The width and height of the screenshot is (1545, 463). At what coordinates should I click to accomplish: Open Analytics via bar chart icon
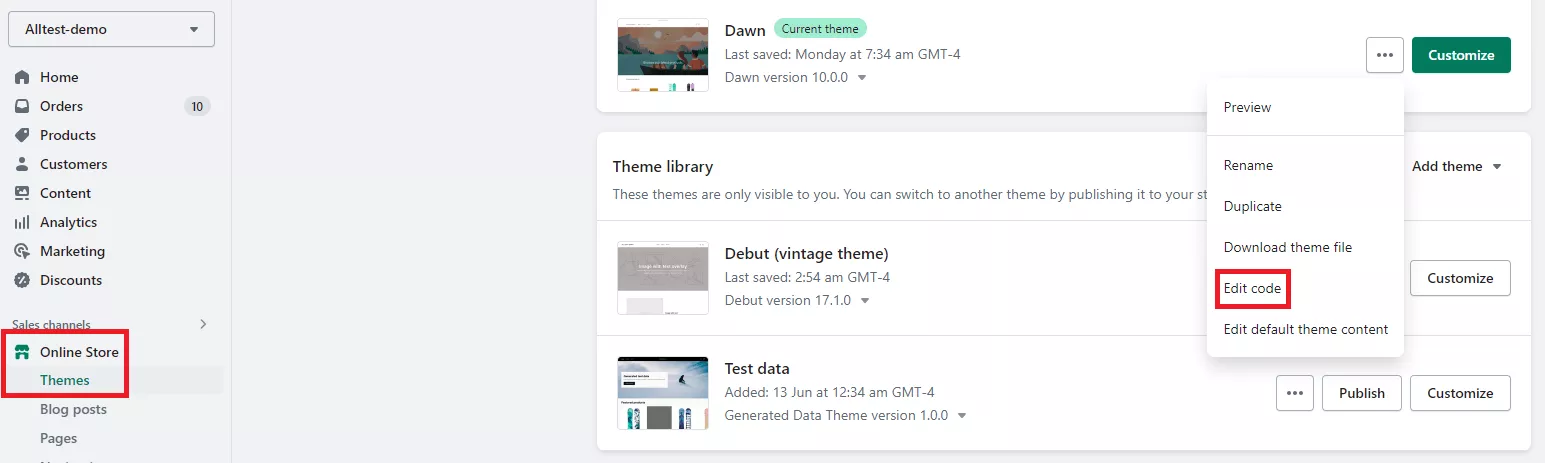coord(22,222)
